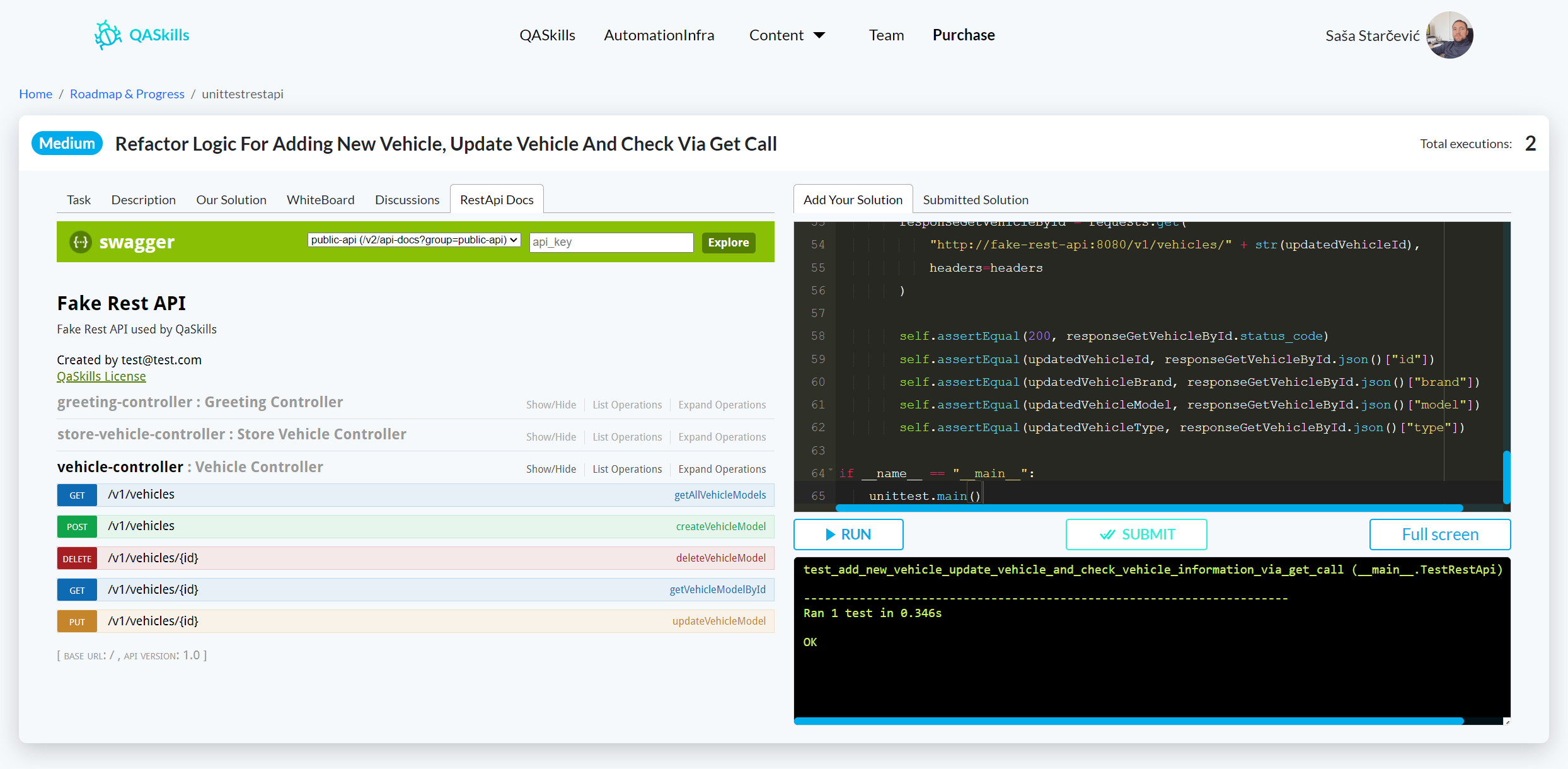
Task: Click the api_key input field
Action: click(x=611, y=242)
